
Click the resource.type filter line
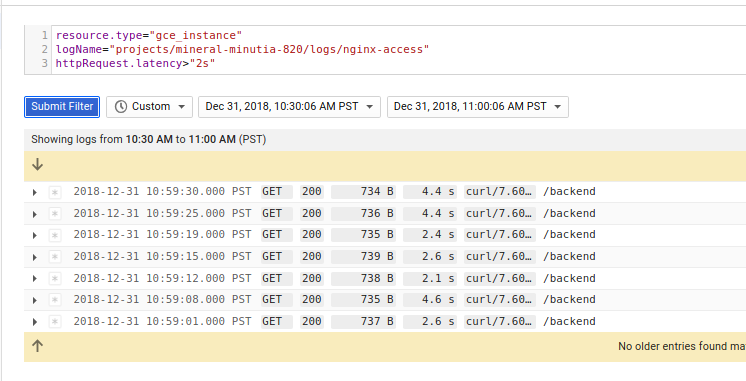[x=148, y=35]
